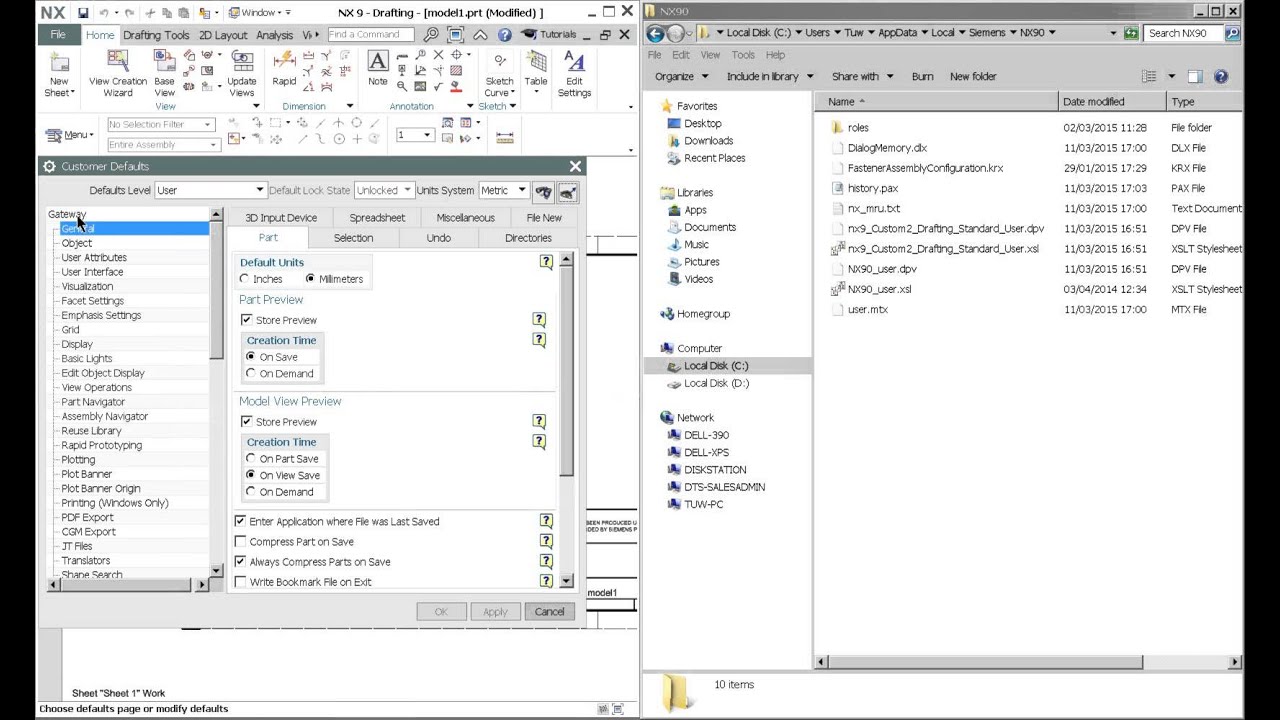1280x720 pixels.
Task: Open Include in library dropdown
Action: [770, 76]
